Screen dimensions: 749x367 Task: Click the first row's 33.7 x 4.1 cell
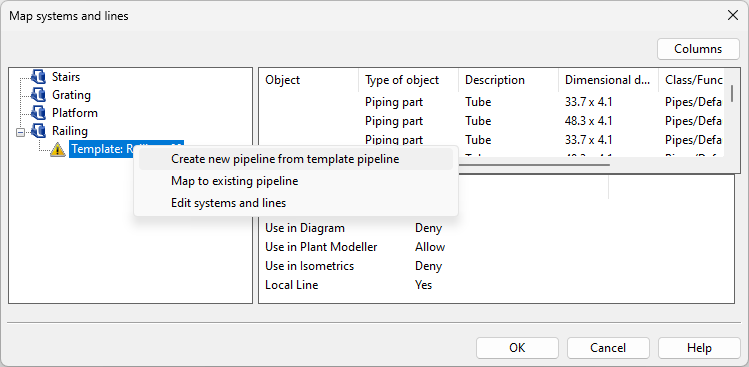coord(588,102)
